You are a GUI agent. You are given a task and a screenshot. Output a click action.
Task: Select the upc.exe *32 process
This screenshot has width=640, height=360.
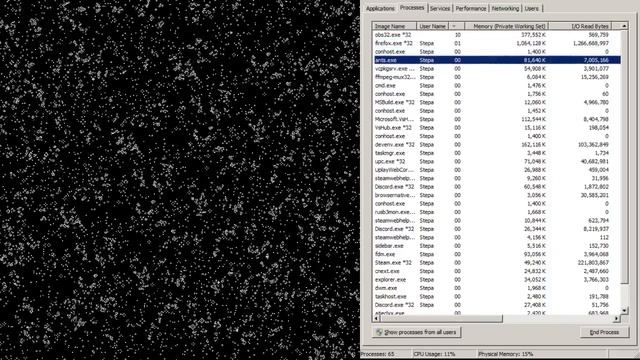pyautogui.click(x=497, y=161)
